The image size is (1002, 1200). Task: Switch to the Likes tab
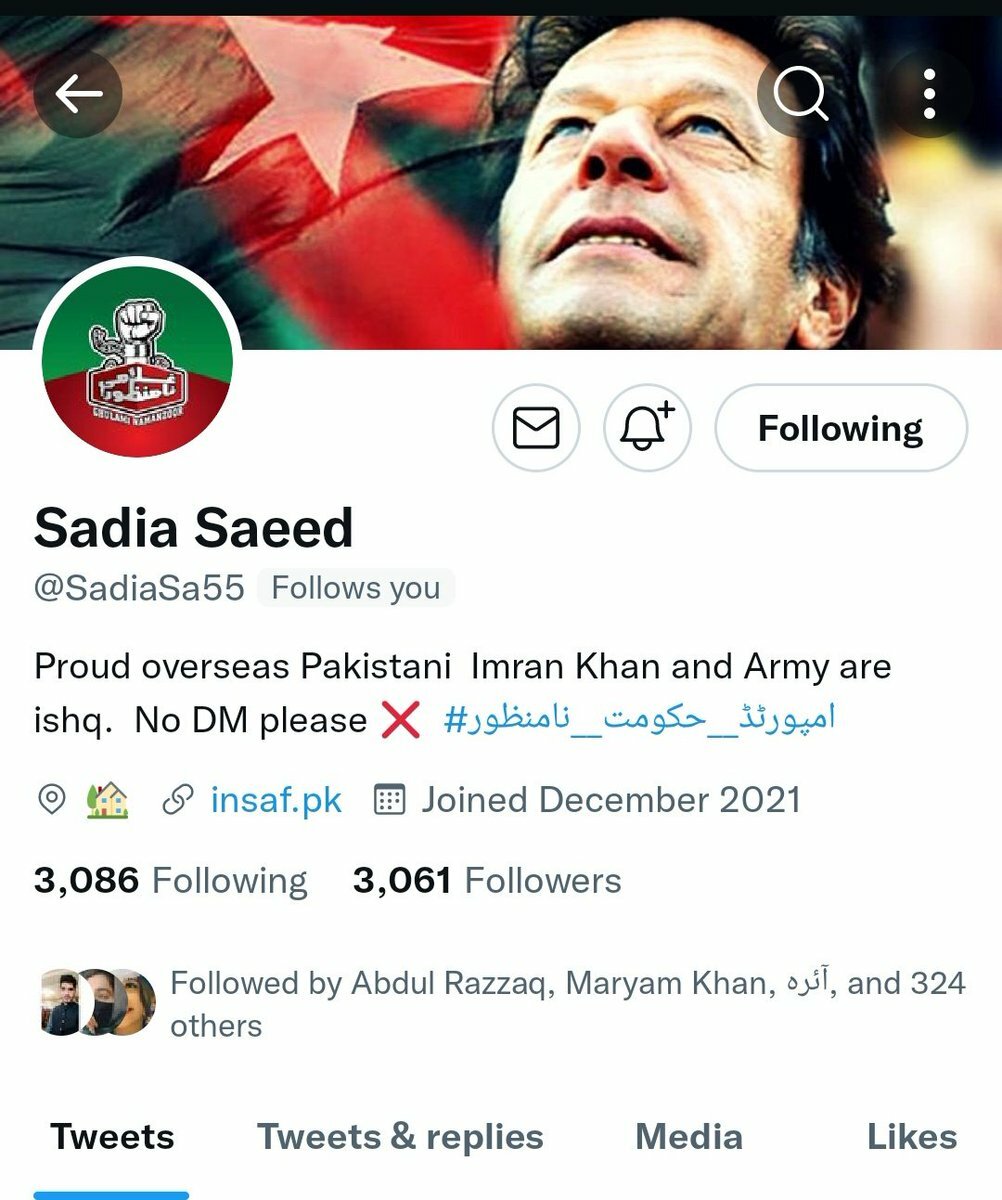[x=912, y=1137]
